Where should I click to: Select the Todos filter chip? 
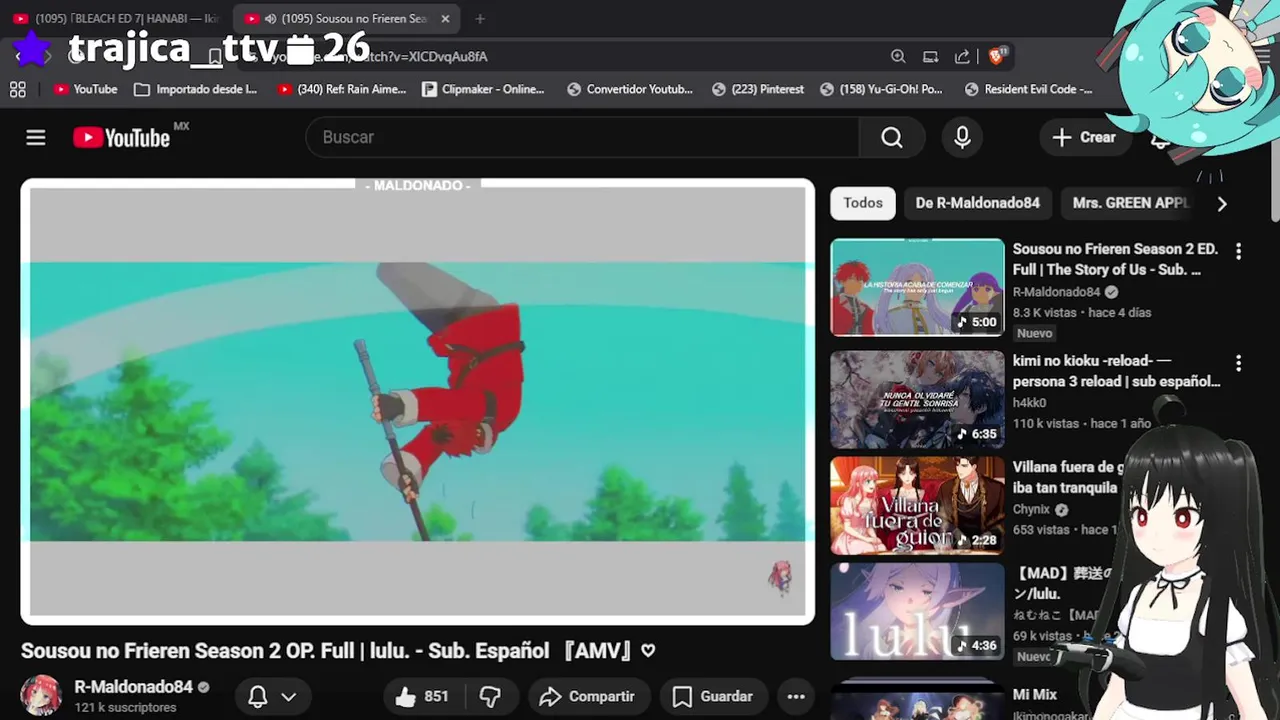[863, 203]
